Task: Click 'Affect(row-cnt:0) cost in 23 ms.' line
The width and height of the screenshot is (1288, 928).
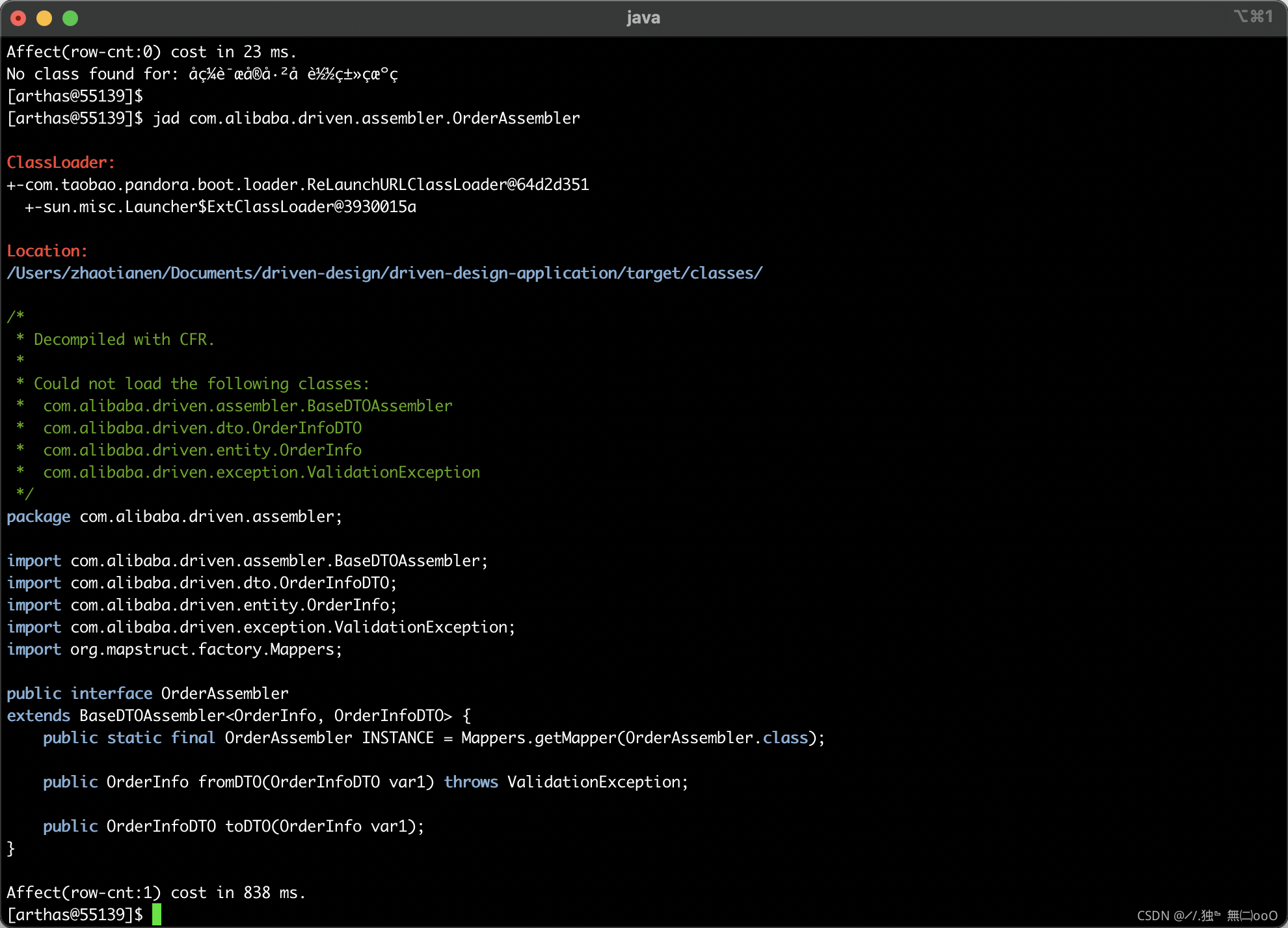Action: pyautogui.click(x=152, y=52)
